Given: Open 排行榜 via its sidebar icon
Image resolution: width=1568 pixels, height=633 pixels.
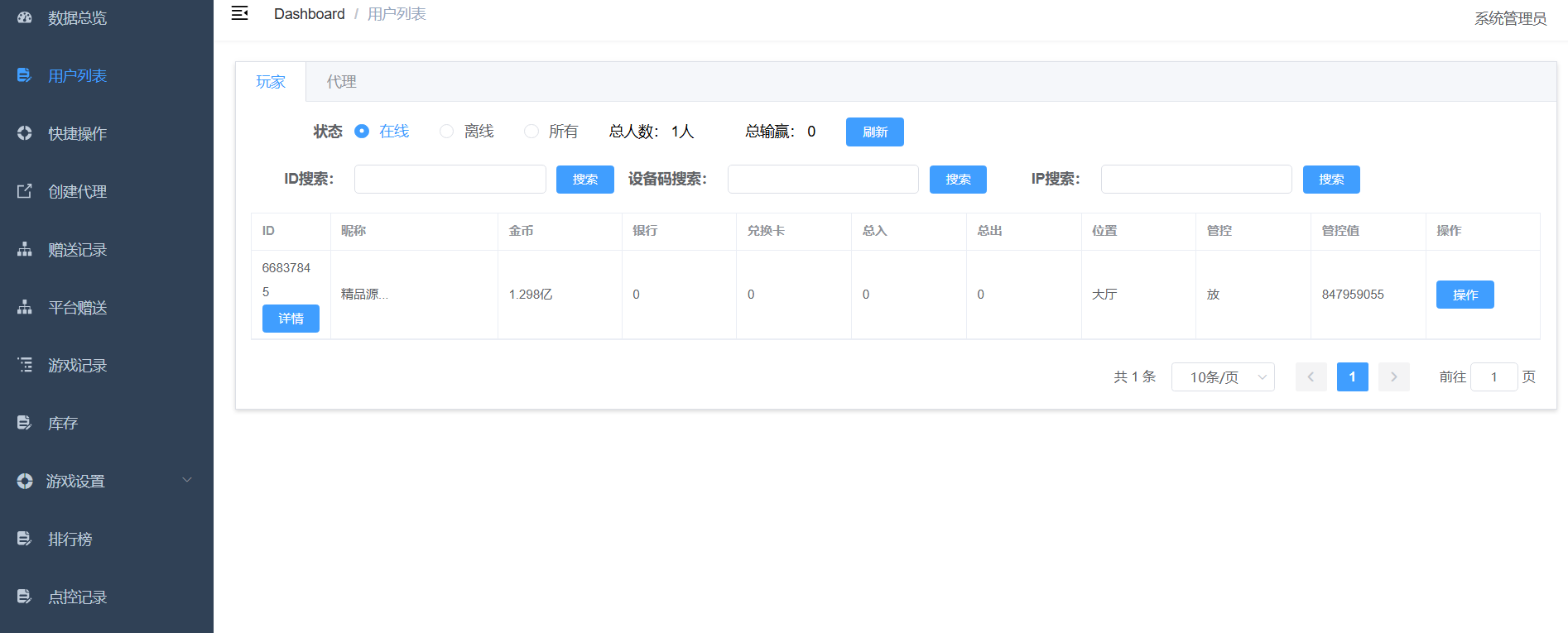Looking at the screenshot, I should point(25,539).
